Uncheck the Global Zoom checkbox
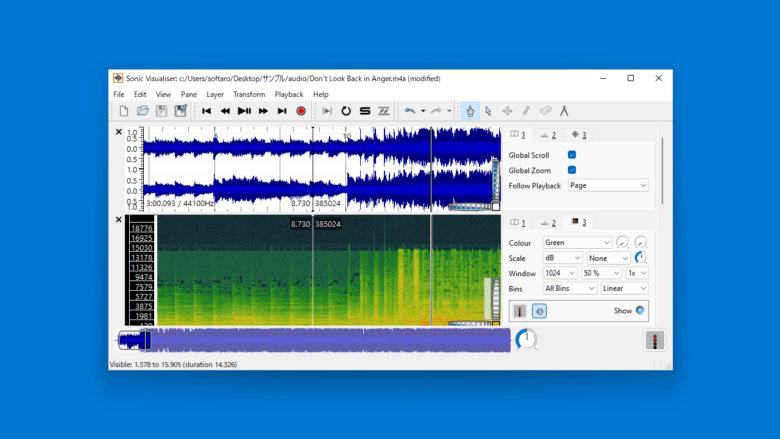780x439 pixels. tap(572, 170)
